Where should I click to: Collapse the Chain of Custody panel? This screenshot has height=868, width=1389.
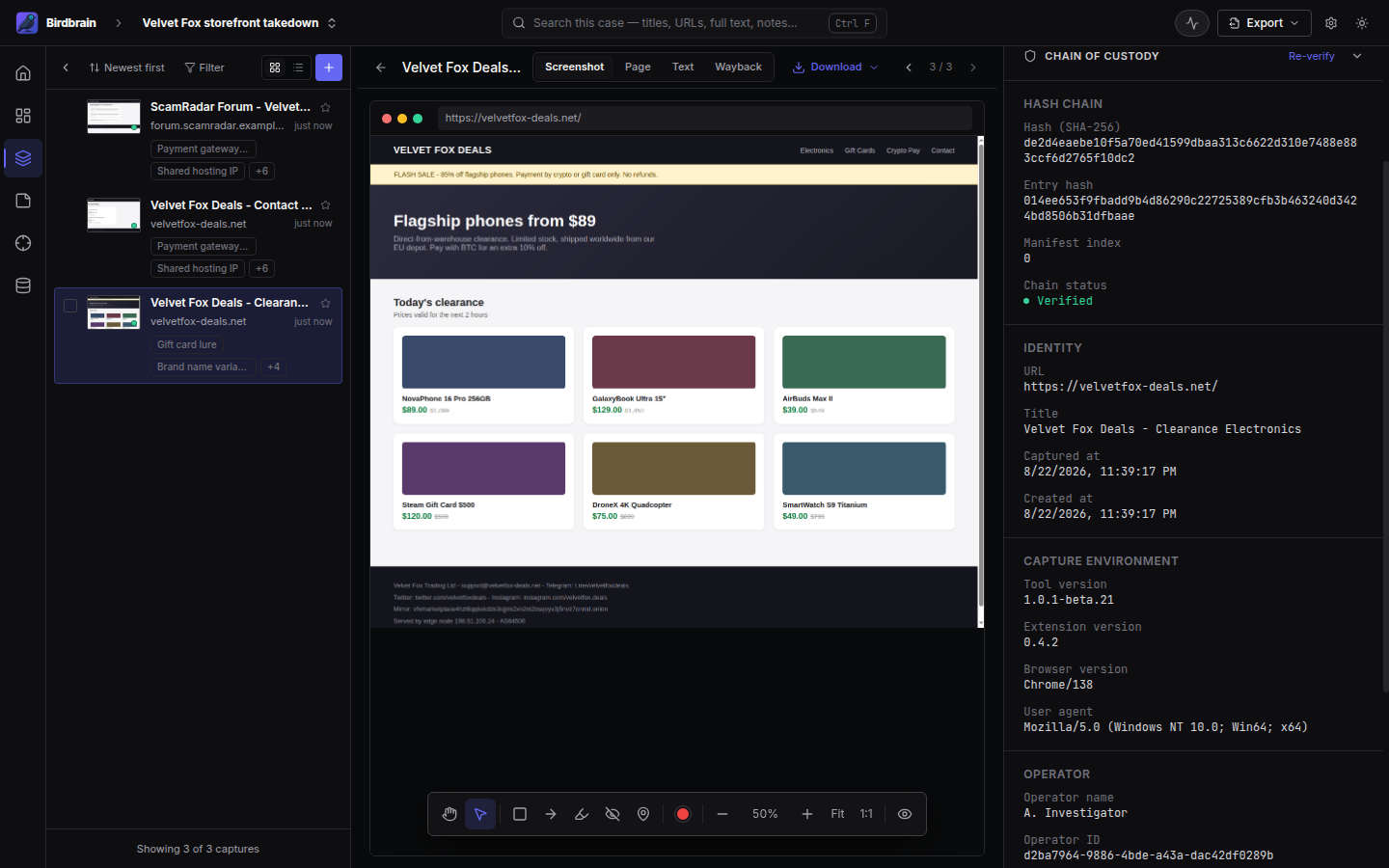(1357, 56)
